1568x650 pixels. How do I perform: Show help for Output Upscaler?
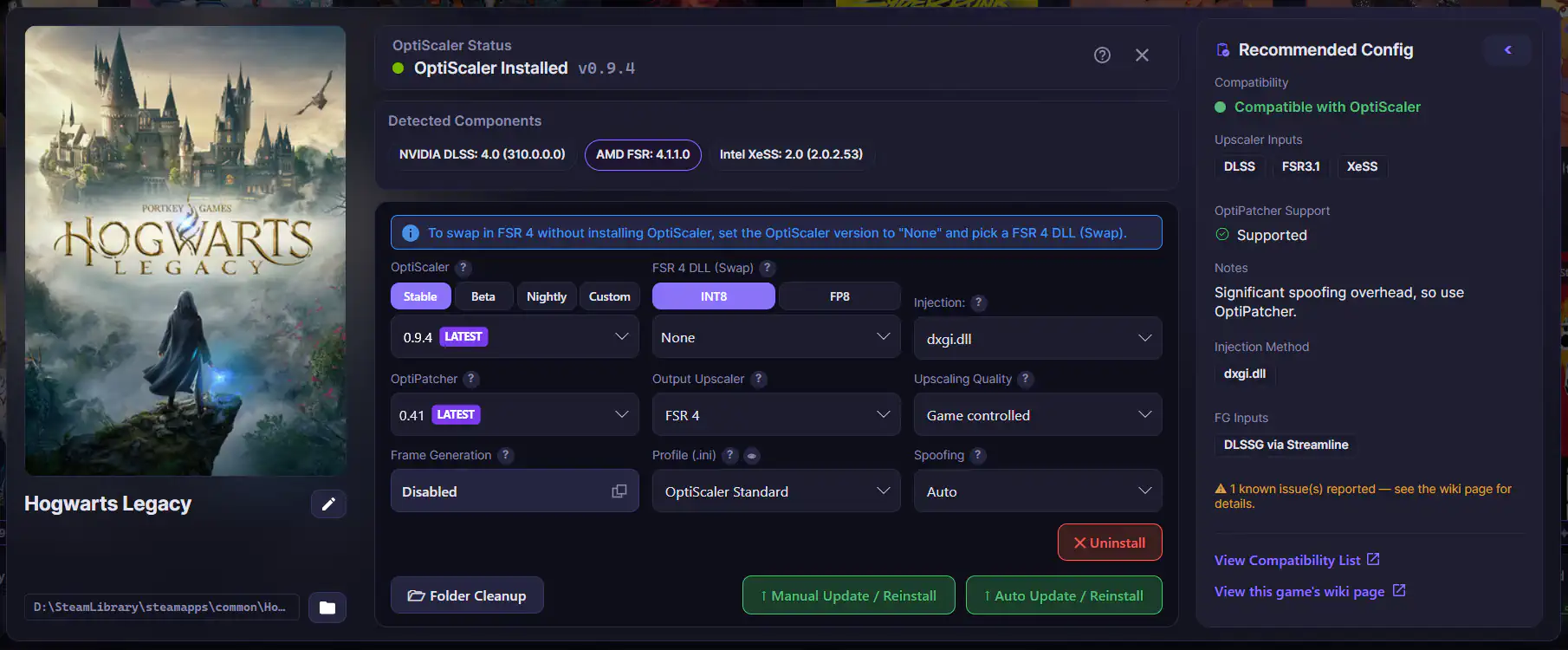758,379
